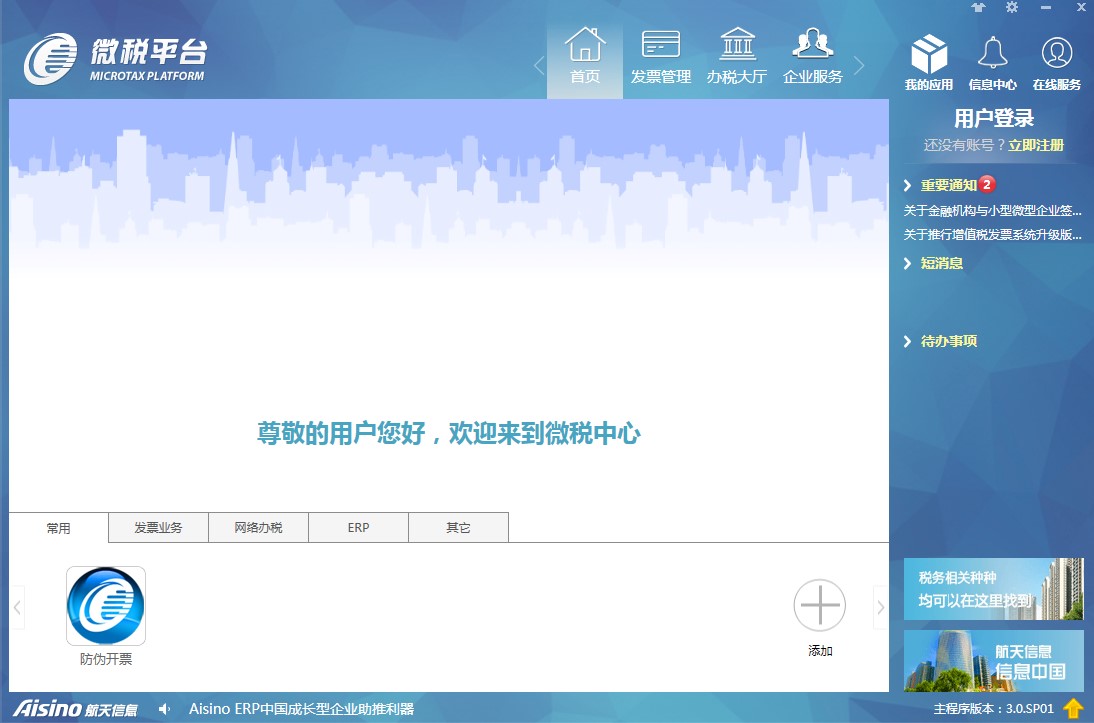Open the title bar settings gear
Image resolution: width=1094 pixels, height=723 pixels.
pos(1012,7)
